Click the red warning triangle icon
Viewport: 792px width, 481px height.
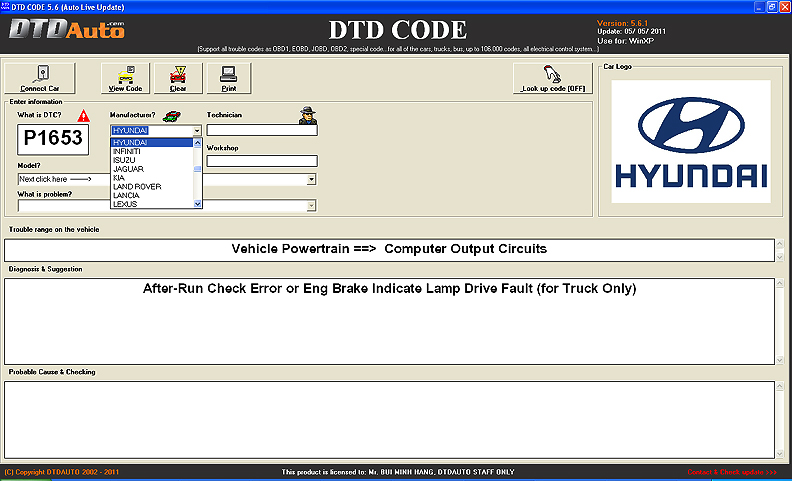pyautogui.click(x=83, y=116)
